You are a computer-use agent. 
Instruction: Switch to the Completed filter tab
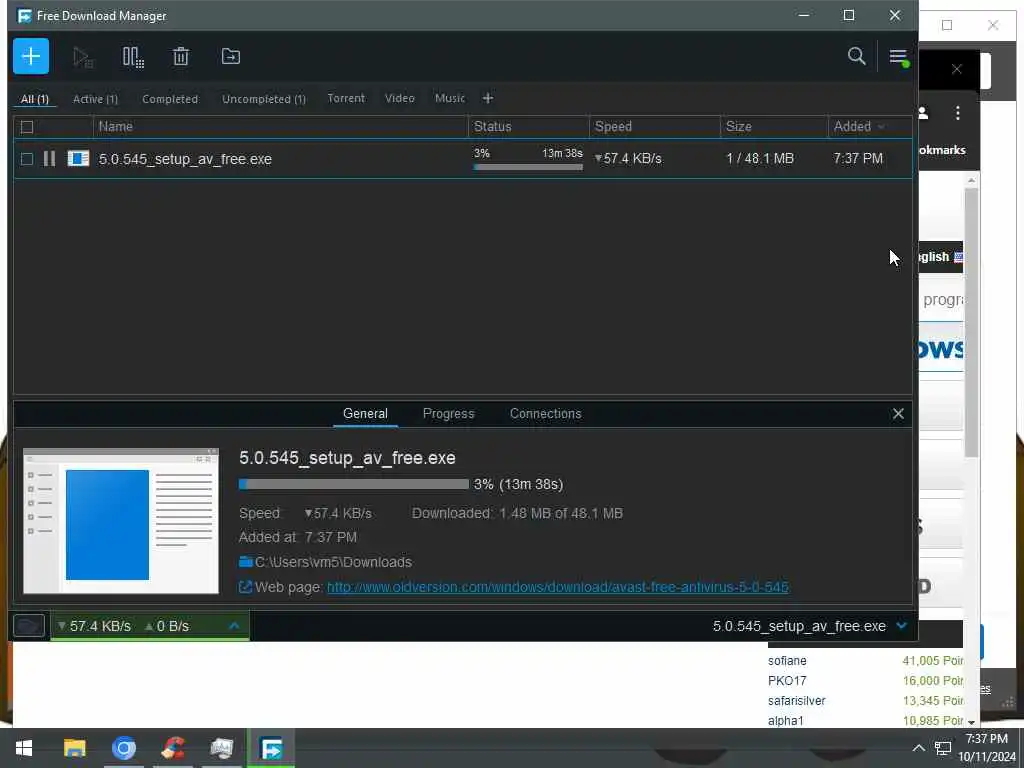(x=170, y=99)
